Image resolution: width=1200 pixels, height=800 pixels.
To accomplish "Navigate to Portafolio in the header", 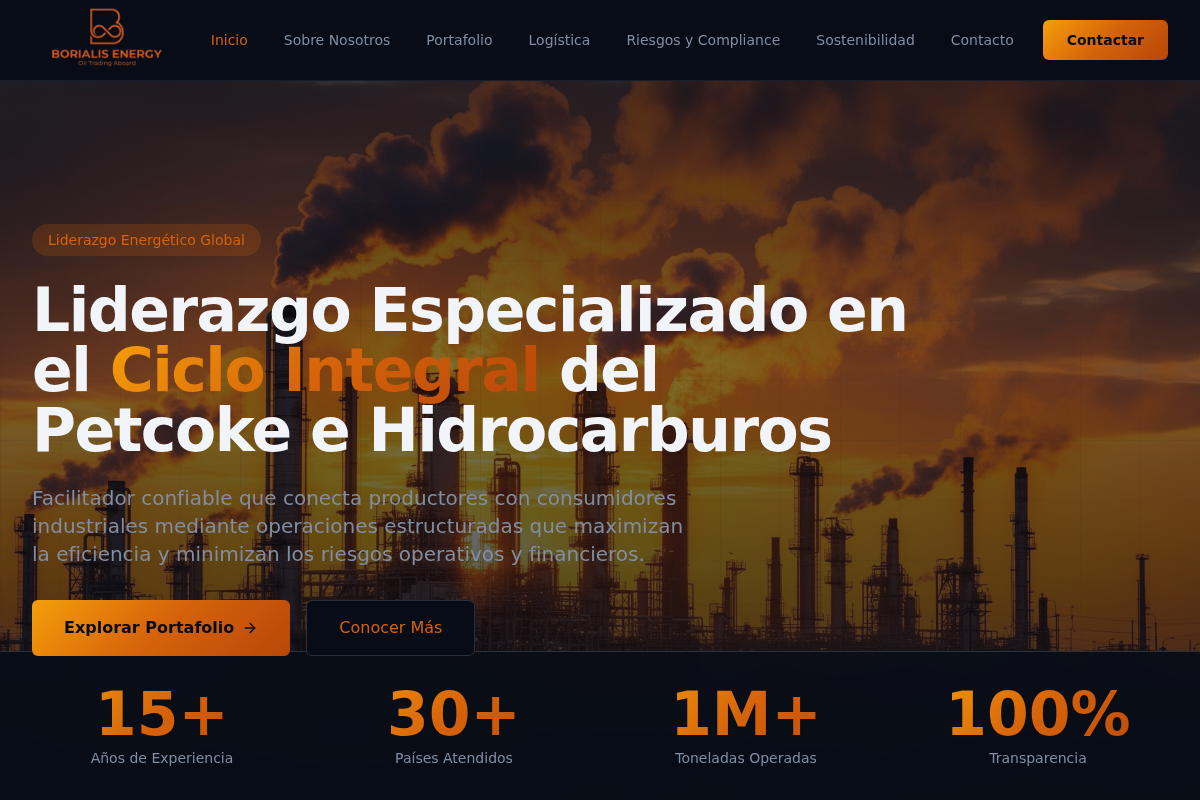I will (x=459, y=40).
